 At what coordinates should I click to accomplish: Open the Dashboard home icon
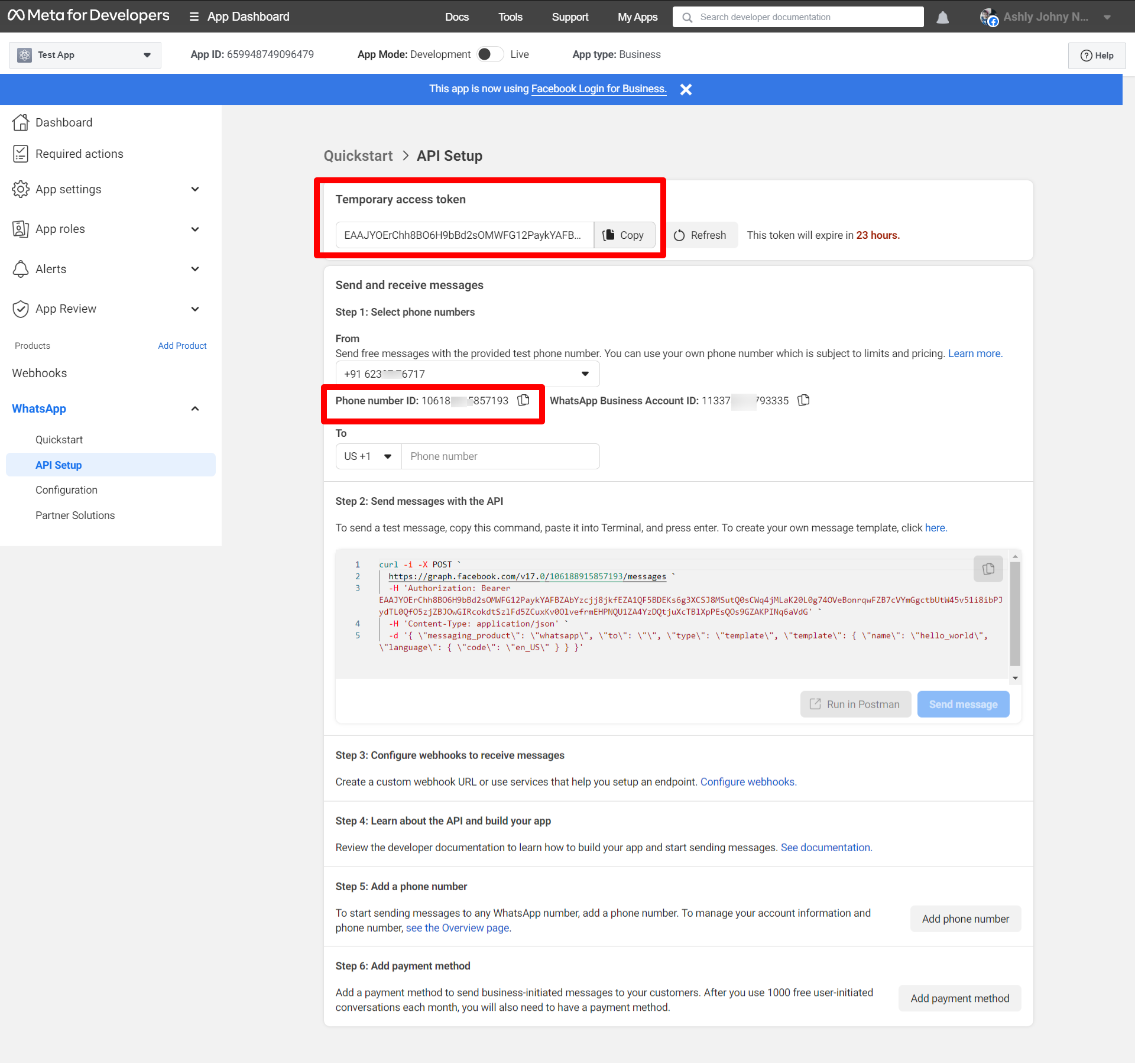(x=20, y=122)
